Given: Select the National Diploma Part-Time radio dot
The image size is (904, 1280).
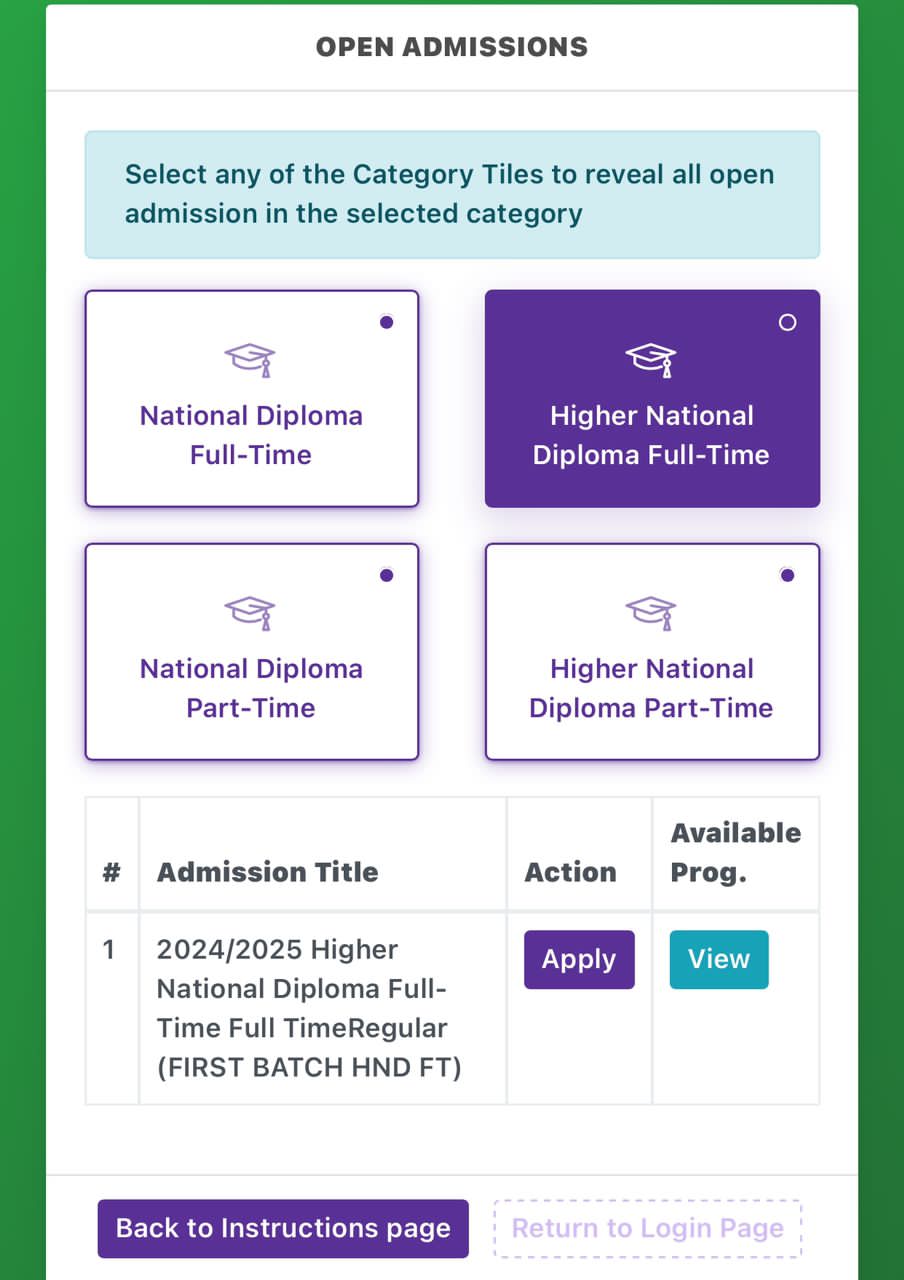Looking at the screenshot, I should pyautogui.click(x=387, y=575).
